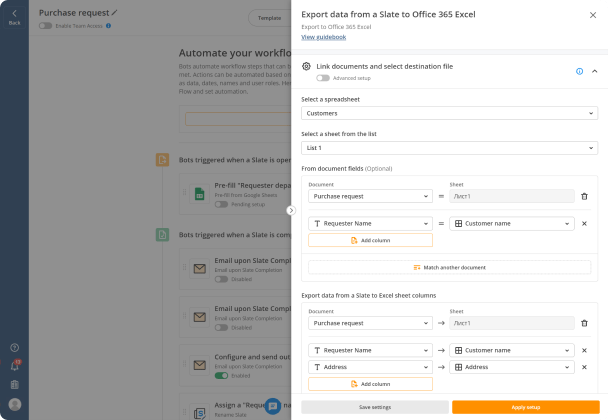Disable the Configure and send out bot
This screenshot has height=420, width=608.
tap(221, 376)
